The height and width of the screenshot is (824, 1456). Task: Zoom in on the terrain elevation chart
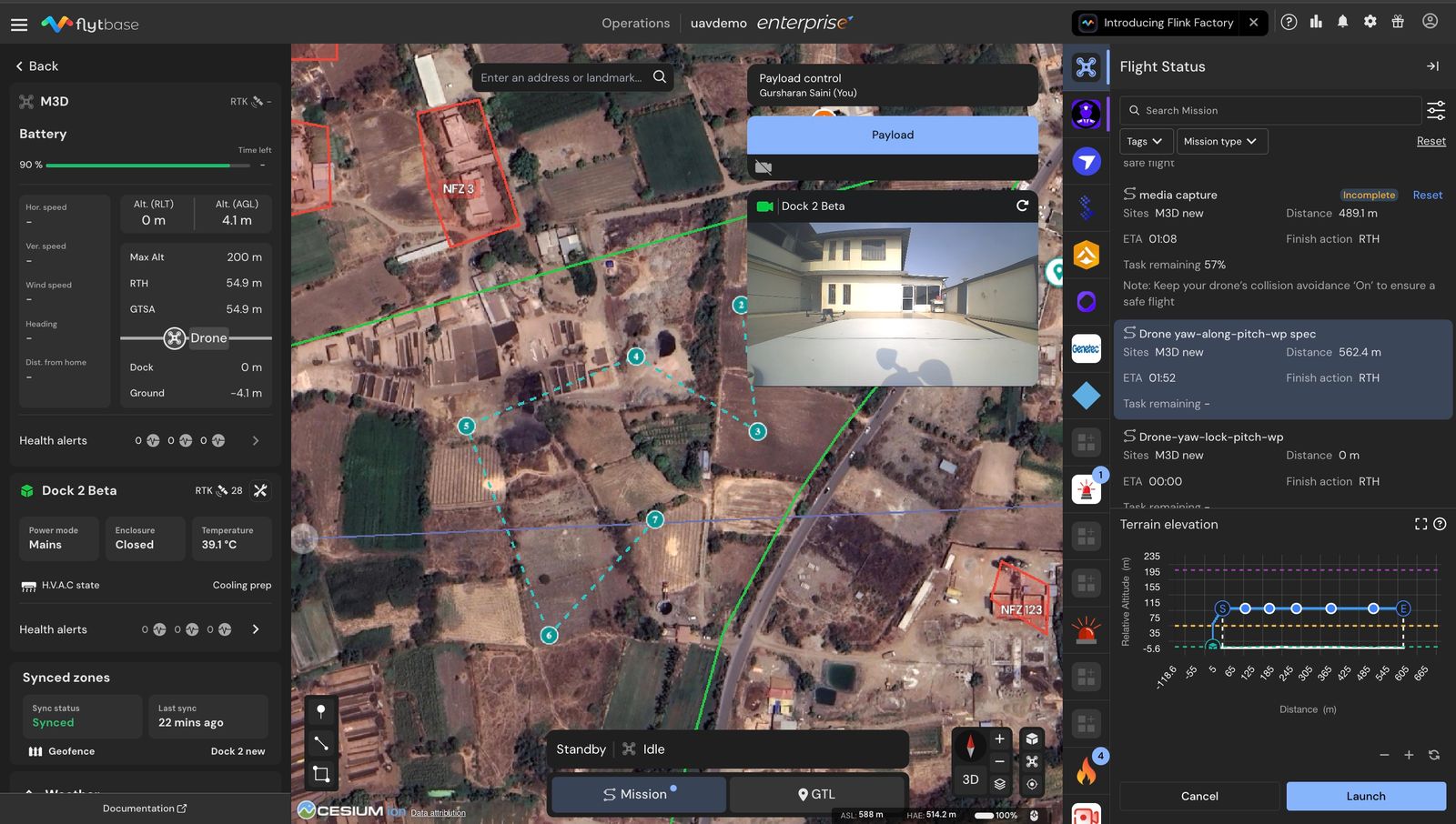point(1409,755)
